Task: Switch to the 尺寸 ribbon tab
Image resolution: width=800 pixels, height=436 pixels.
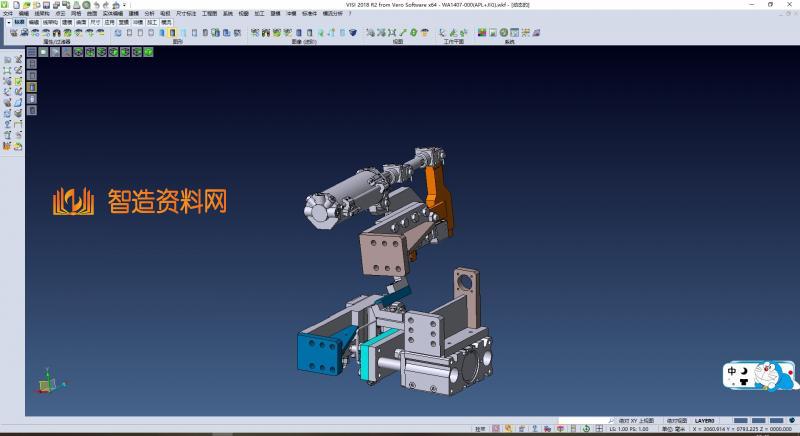Action: point(95,21)
